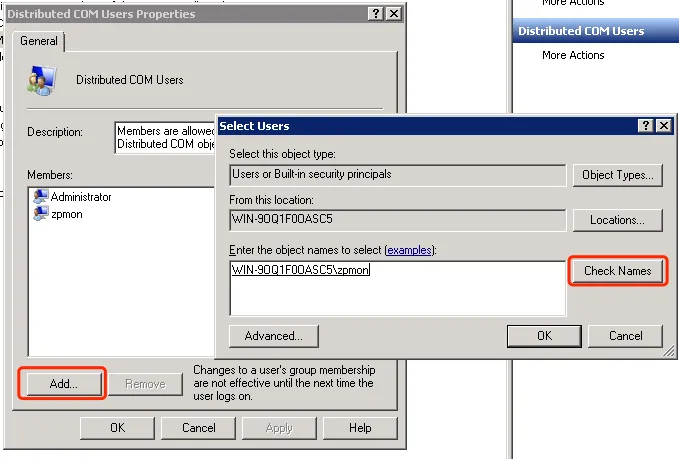
Task: Confirm Select Users with OK
Action: point(544,336)
